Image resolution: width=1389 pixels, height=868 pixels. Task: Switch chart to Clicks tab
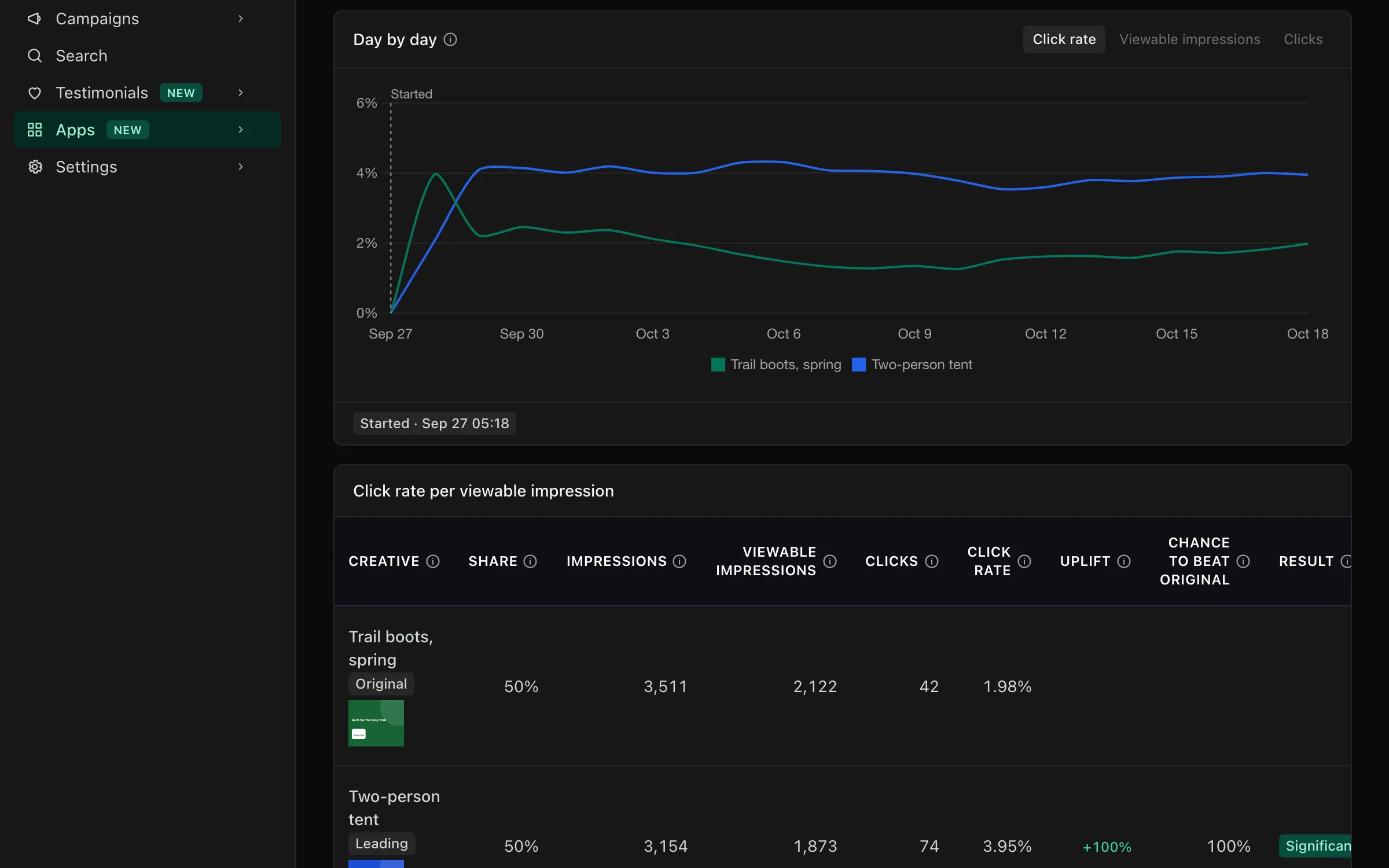(1303, 39)
